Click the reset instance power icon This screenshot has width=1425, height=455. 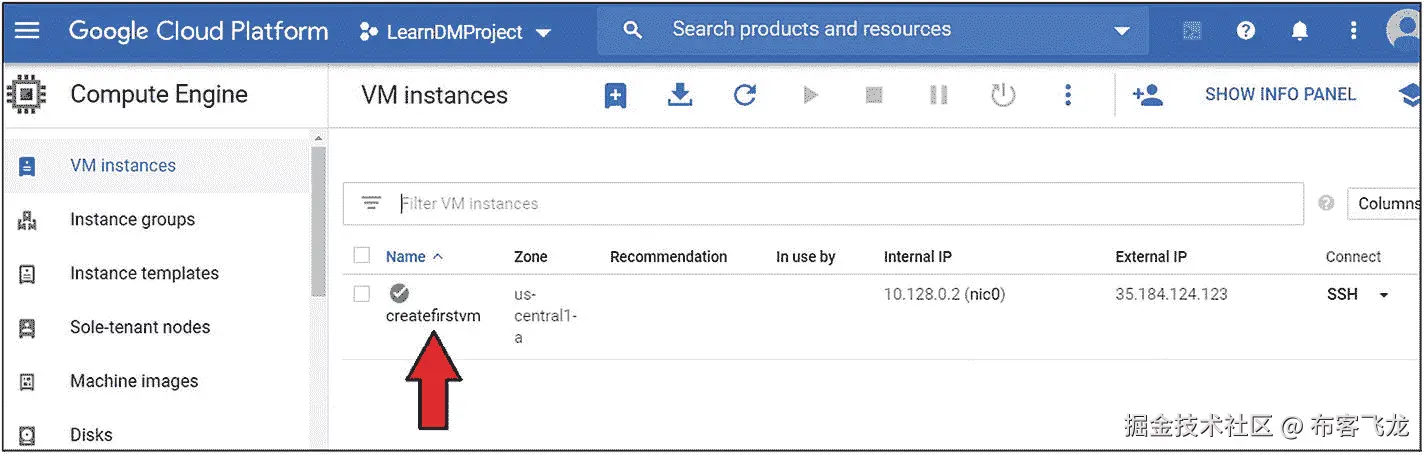pyautogui.click(x=1003, y=95)
